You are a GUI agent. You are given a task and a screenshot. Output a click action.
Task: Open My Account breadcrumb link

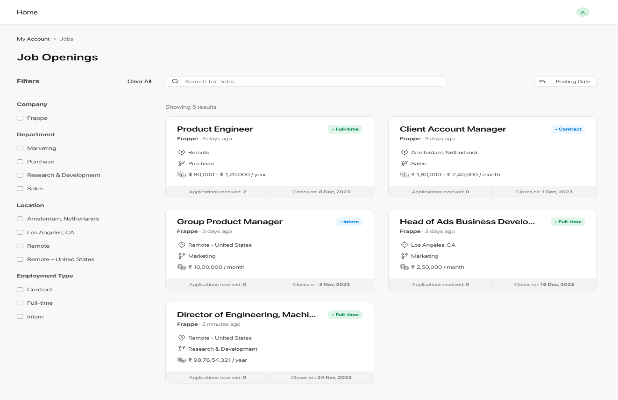pos(33,38)
